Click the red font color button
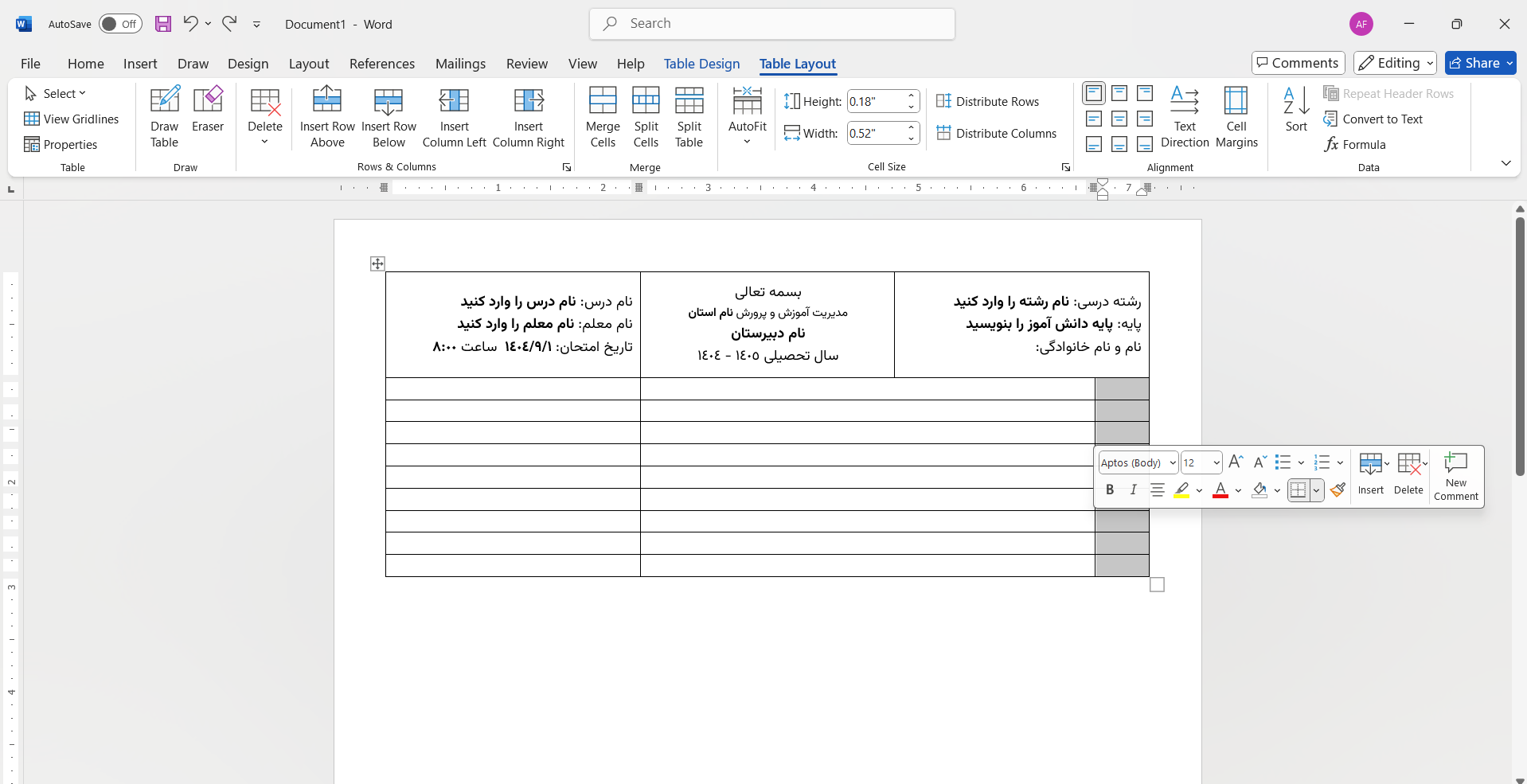Viewport: 1527px width, 784px height. pos(1220,490)
